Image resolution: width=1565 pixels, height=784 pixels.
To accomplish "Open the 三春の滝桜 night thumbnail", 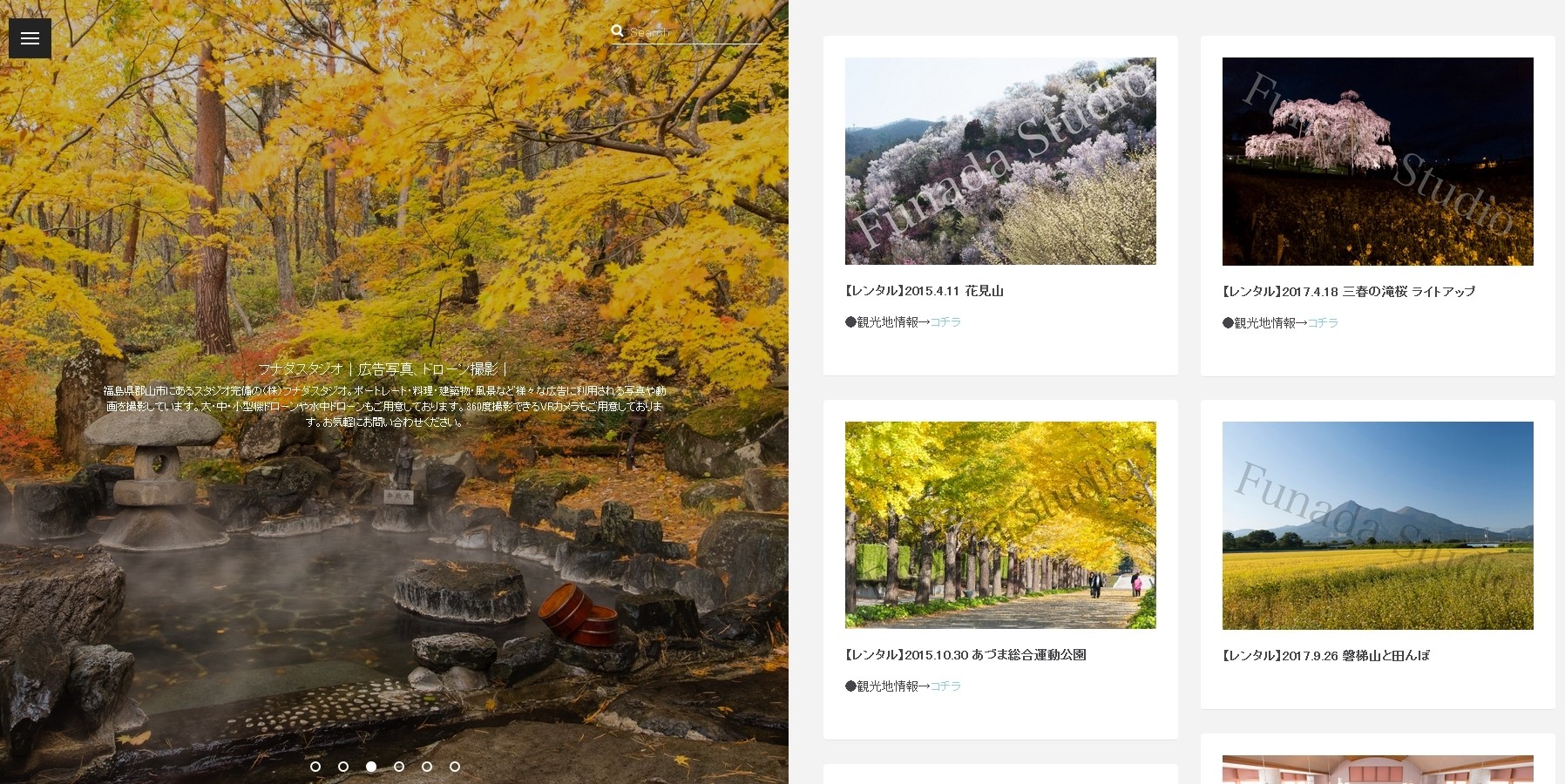I will coord(1378,161).
